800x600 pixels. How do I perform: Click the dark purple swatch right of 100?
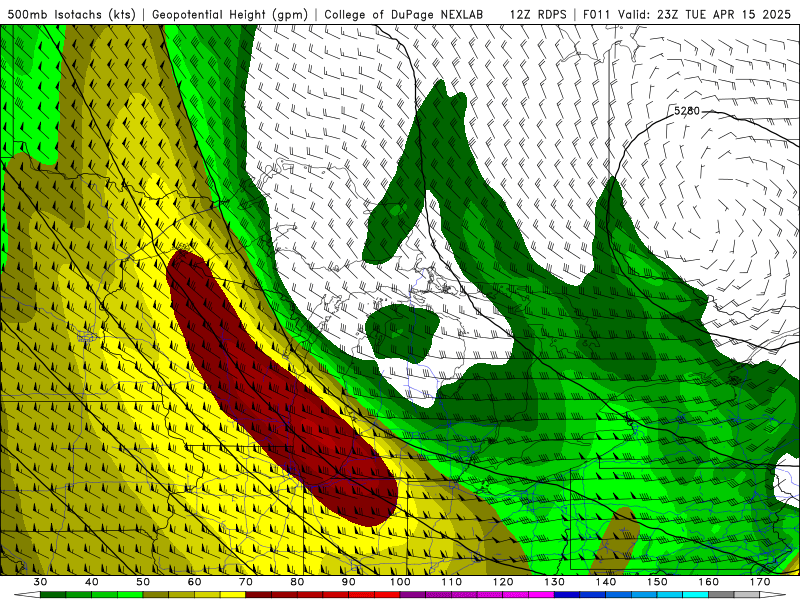click(413, 595)
